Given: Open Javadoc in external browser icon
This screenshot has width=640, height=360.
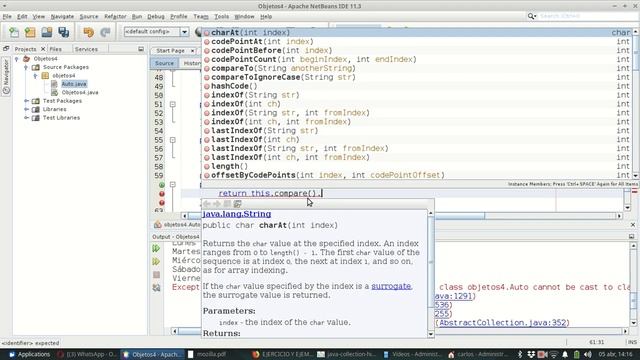Looking at the screenshot, I should [x=238, y=204].
